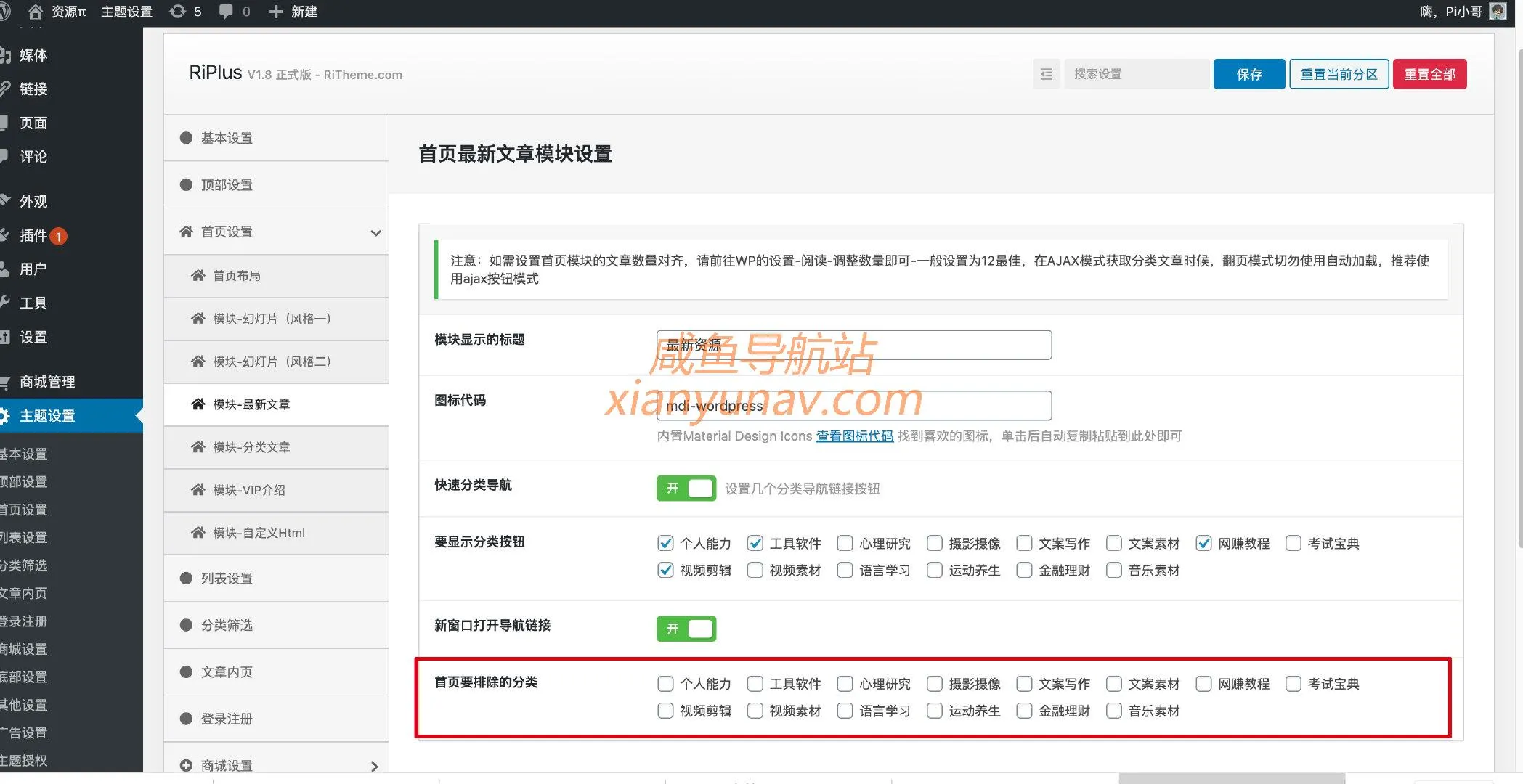Click the house icon next to 首页布局
This screenshot has height=784, width=1523.
pyautogui.click(x=198, y=276)
